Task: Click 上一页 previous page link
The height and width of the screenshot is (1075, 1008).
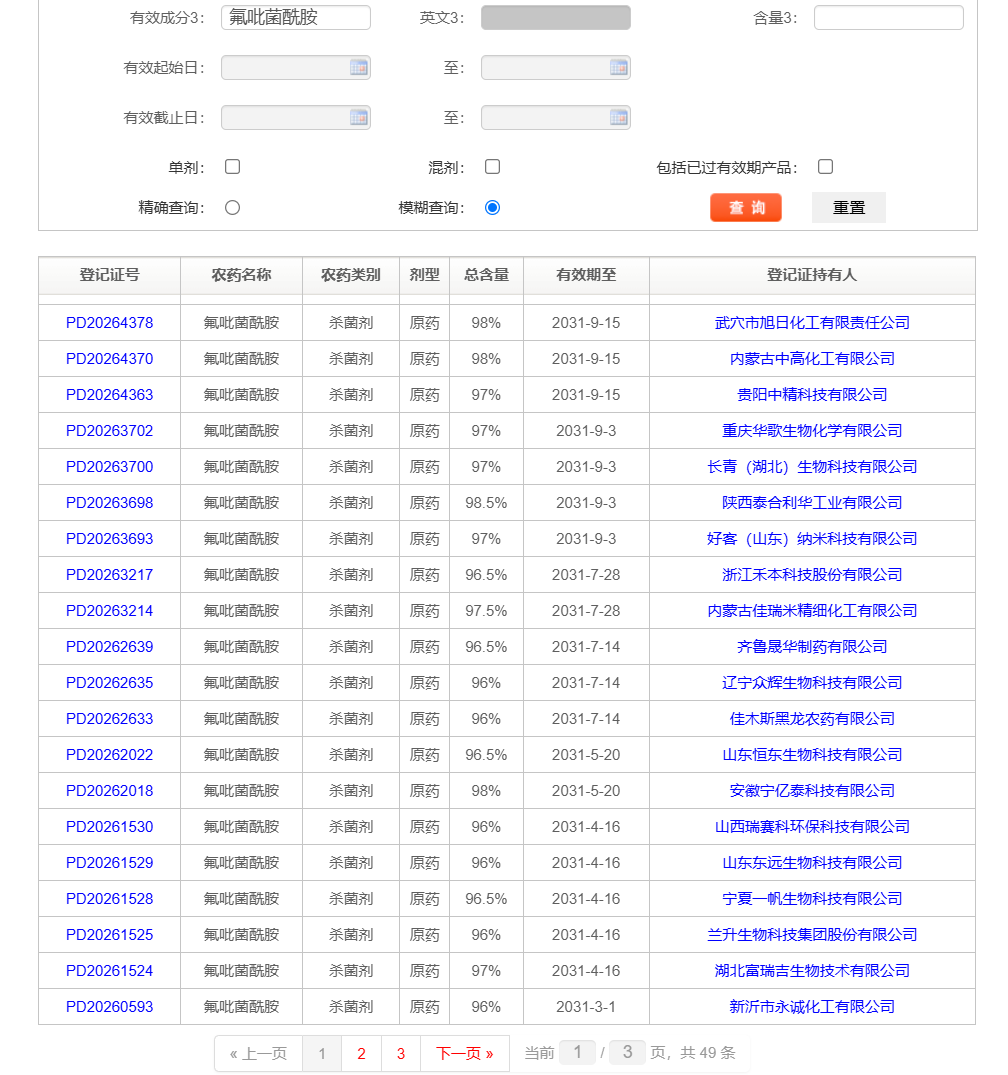Action: 259,1053
